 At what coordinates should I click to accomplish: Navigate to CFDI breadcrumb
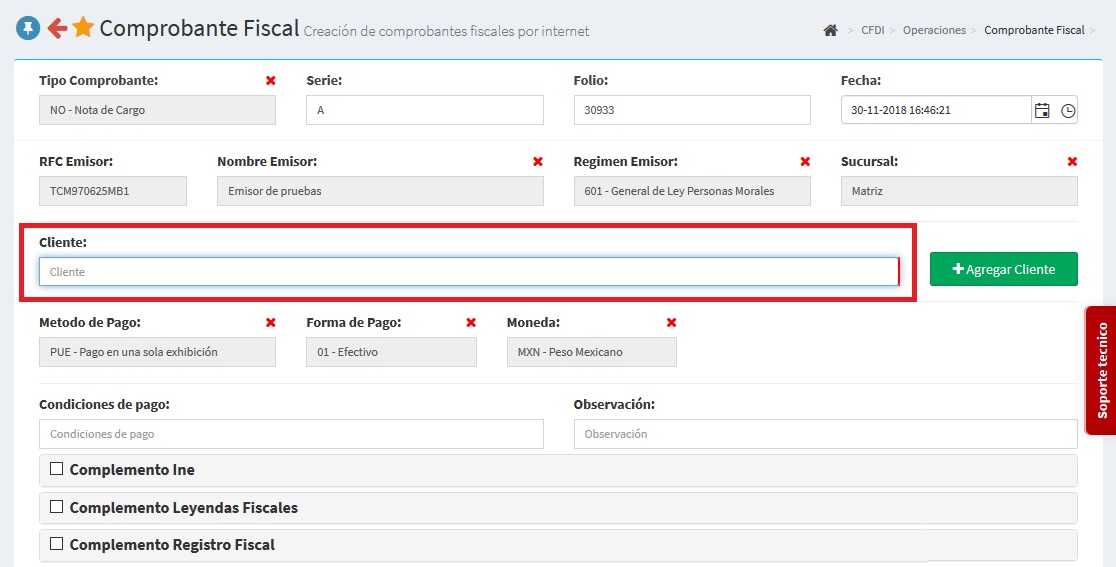pyautogui.click(x=872, y=30)
